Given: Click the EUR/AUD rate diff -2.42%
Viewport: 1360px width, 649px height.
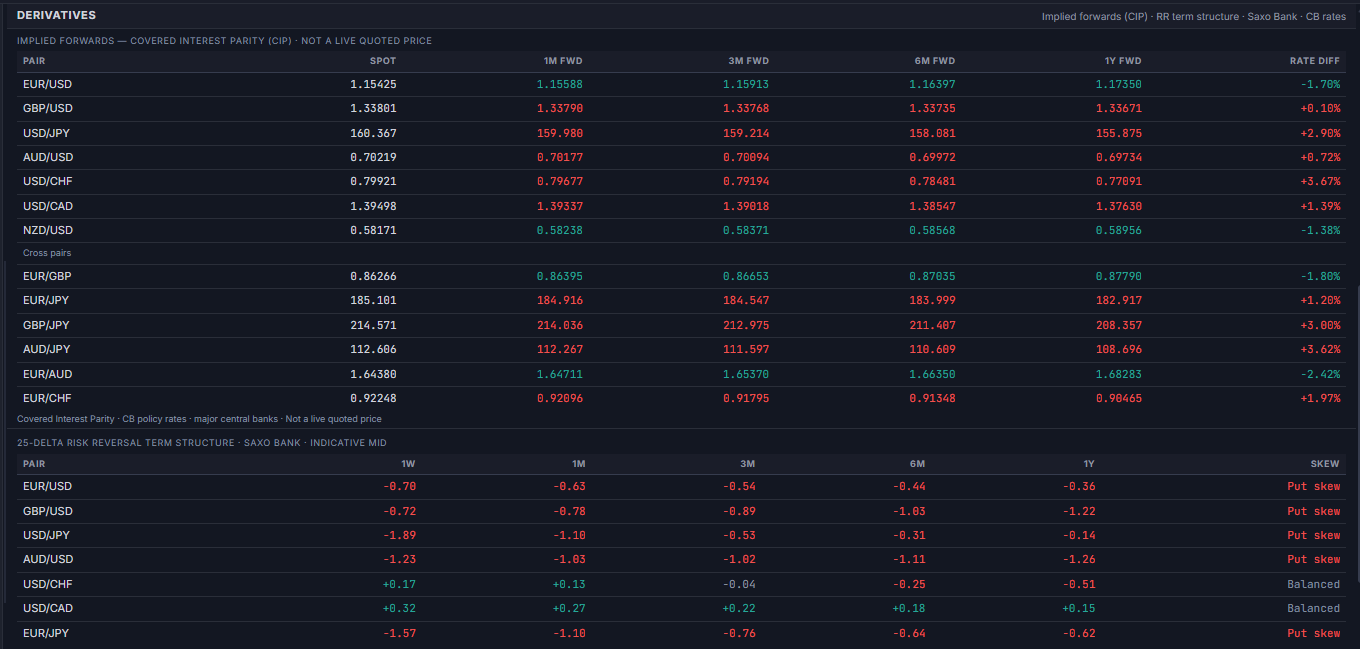Looking at the screenshot, I should [x=1320, y=374].
